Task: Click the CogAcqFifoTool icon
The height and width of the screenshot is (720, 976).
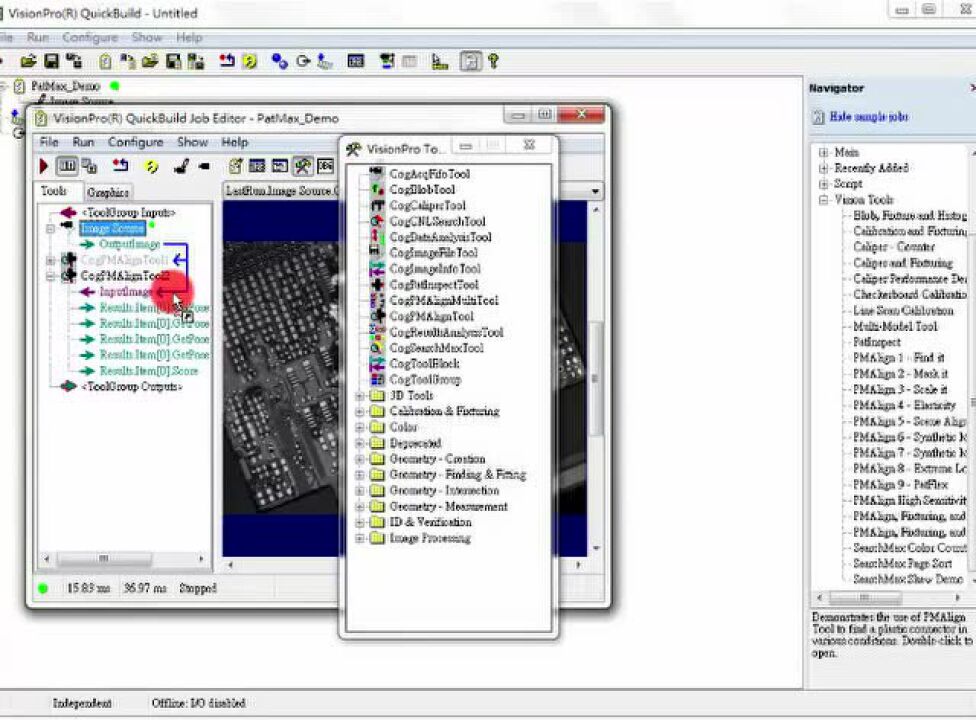Action: [377, 174]
